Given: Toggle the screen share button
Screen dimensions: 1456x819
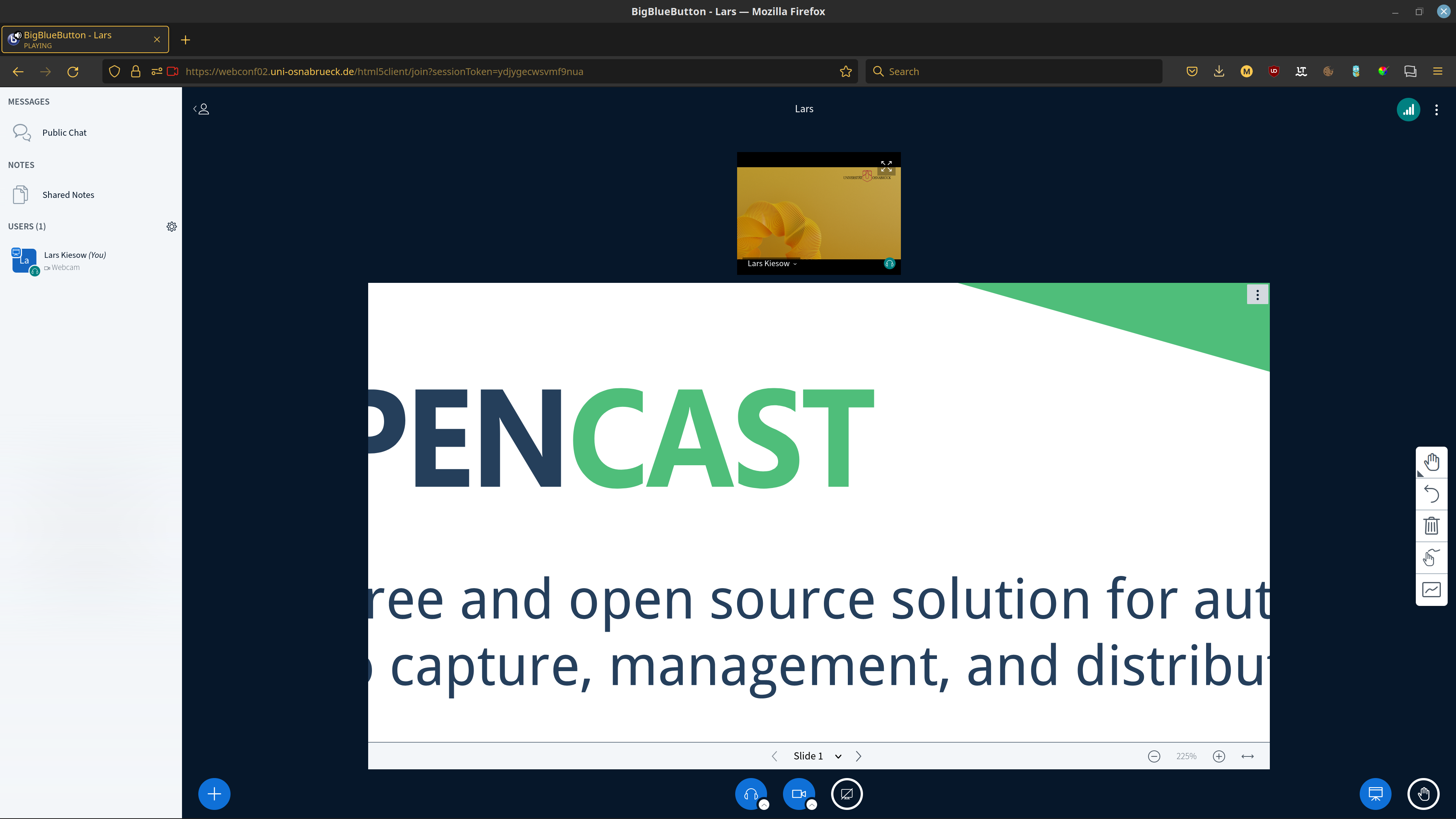Looking at the screenshot, I should tap(847, 794).
